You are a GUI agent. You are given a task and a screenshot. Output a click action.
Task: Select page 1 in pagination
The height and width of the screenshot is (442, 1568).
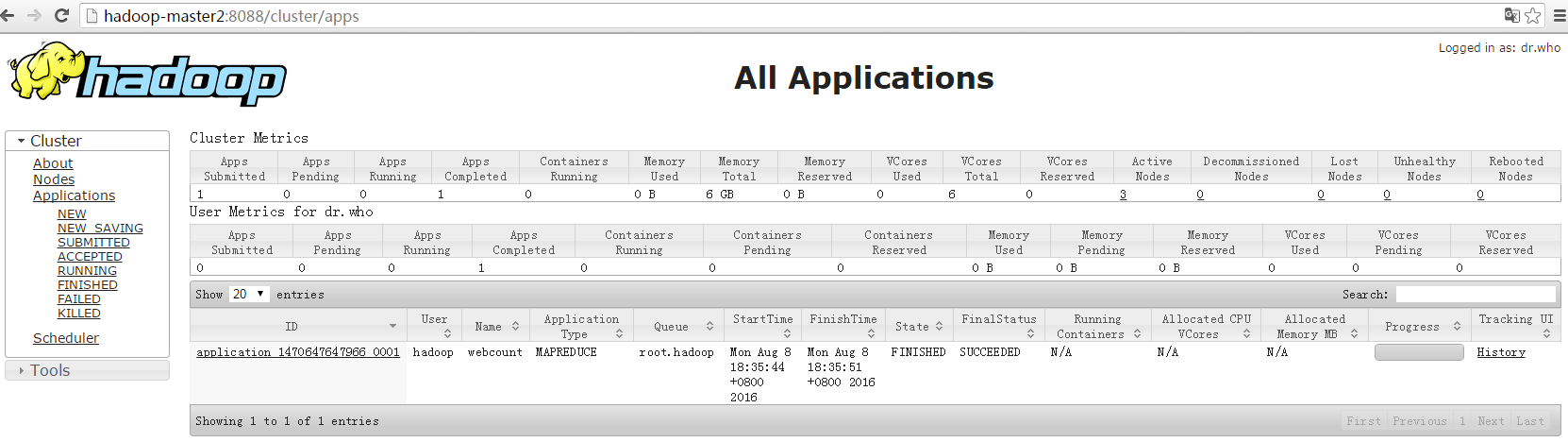(1462, 421)
